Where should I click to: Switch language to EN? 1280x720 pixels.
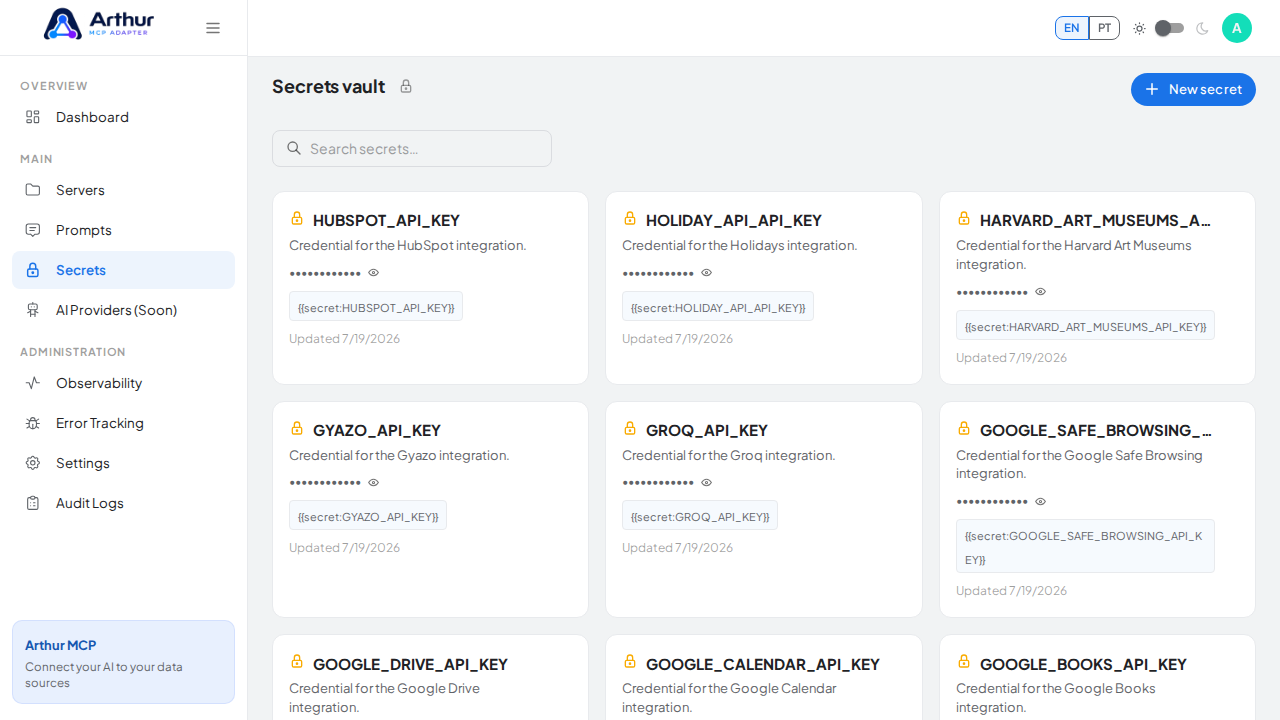point(1072,28)
